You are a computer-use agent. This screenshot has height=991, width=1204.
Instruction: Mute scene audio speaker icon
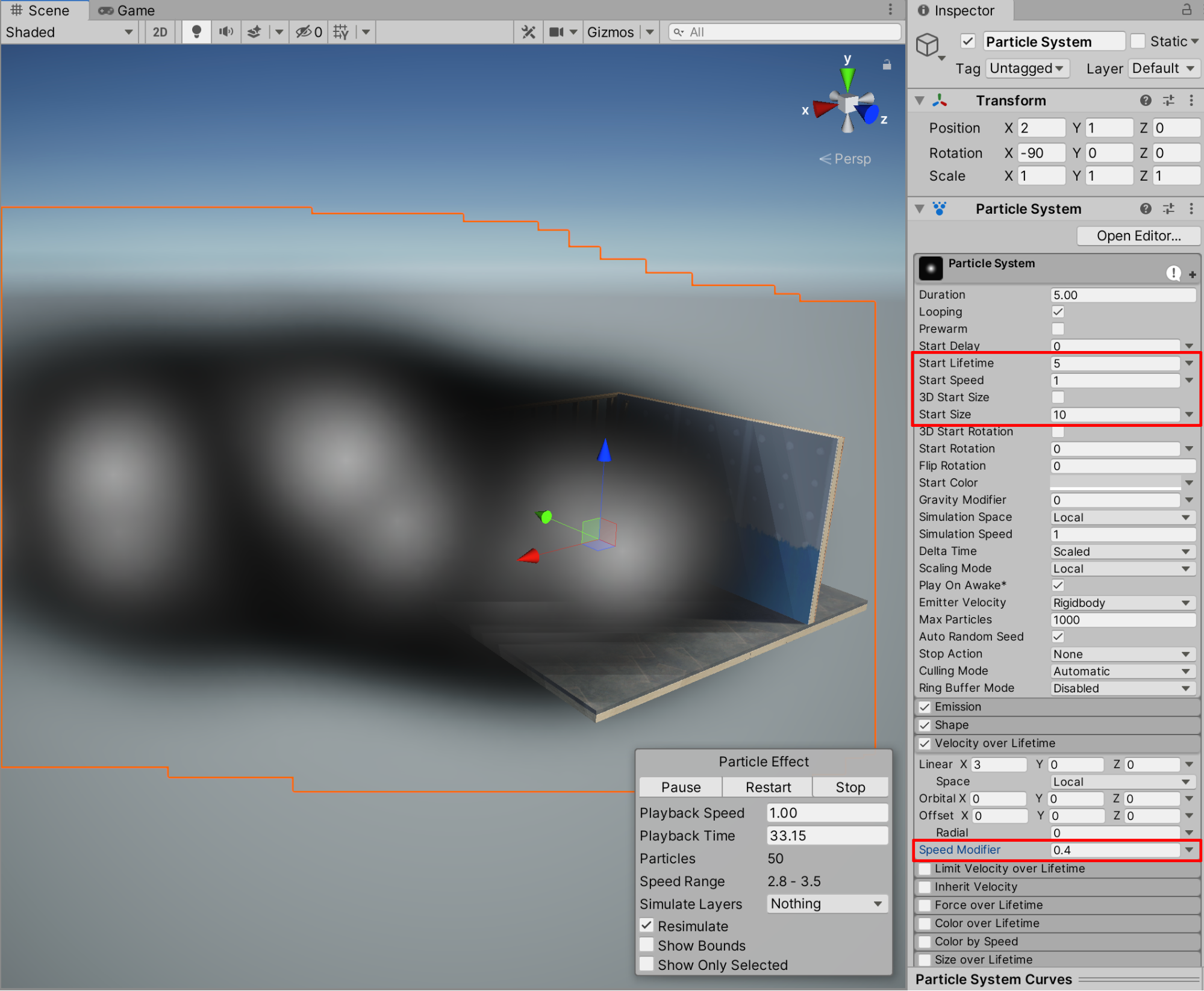pos(226,32)
